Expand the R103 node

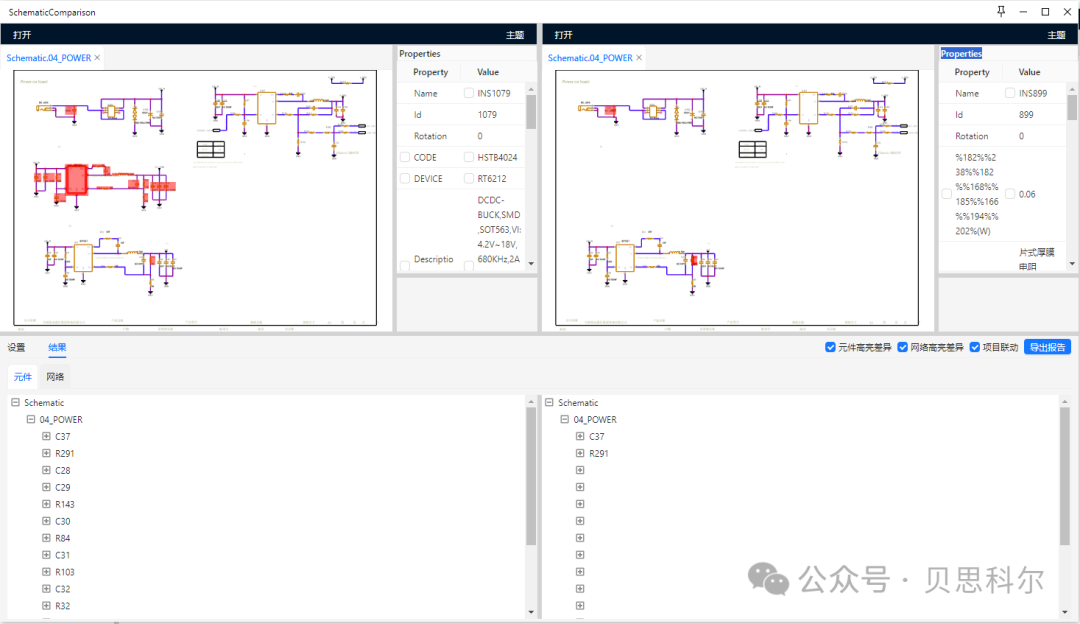click(46, 572)
